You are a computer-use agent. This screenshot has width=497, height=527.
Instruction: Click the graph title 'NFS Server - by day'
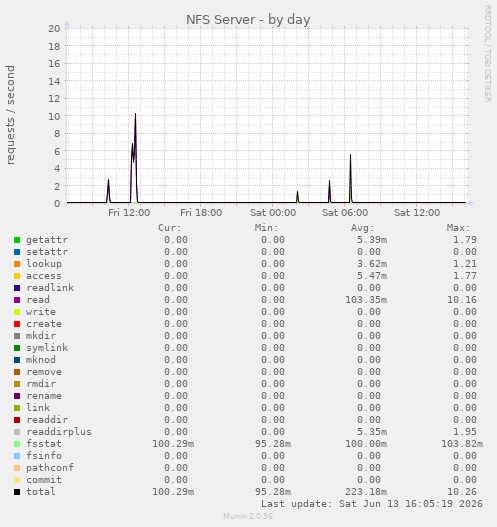pos(248,20)
